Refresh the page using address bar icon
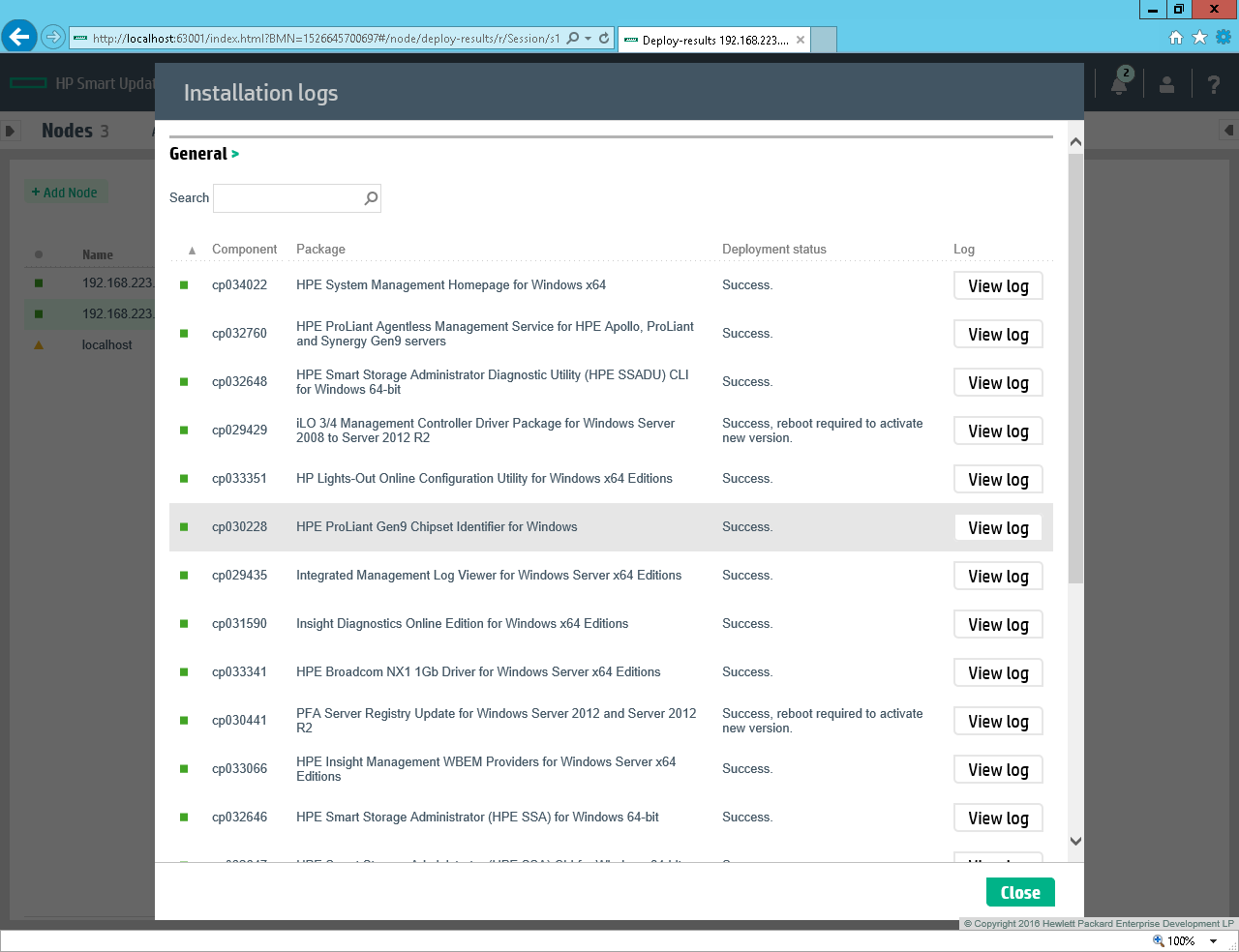The height and width of the screenshot is (952, 1239). (604, 39)
